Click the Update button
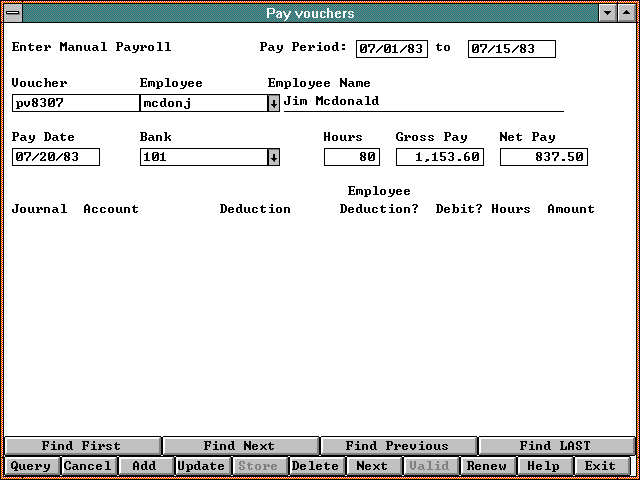Image resolution: width=640 pixels, height=480 pixels. point(201,466)
